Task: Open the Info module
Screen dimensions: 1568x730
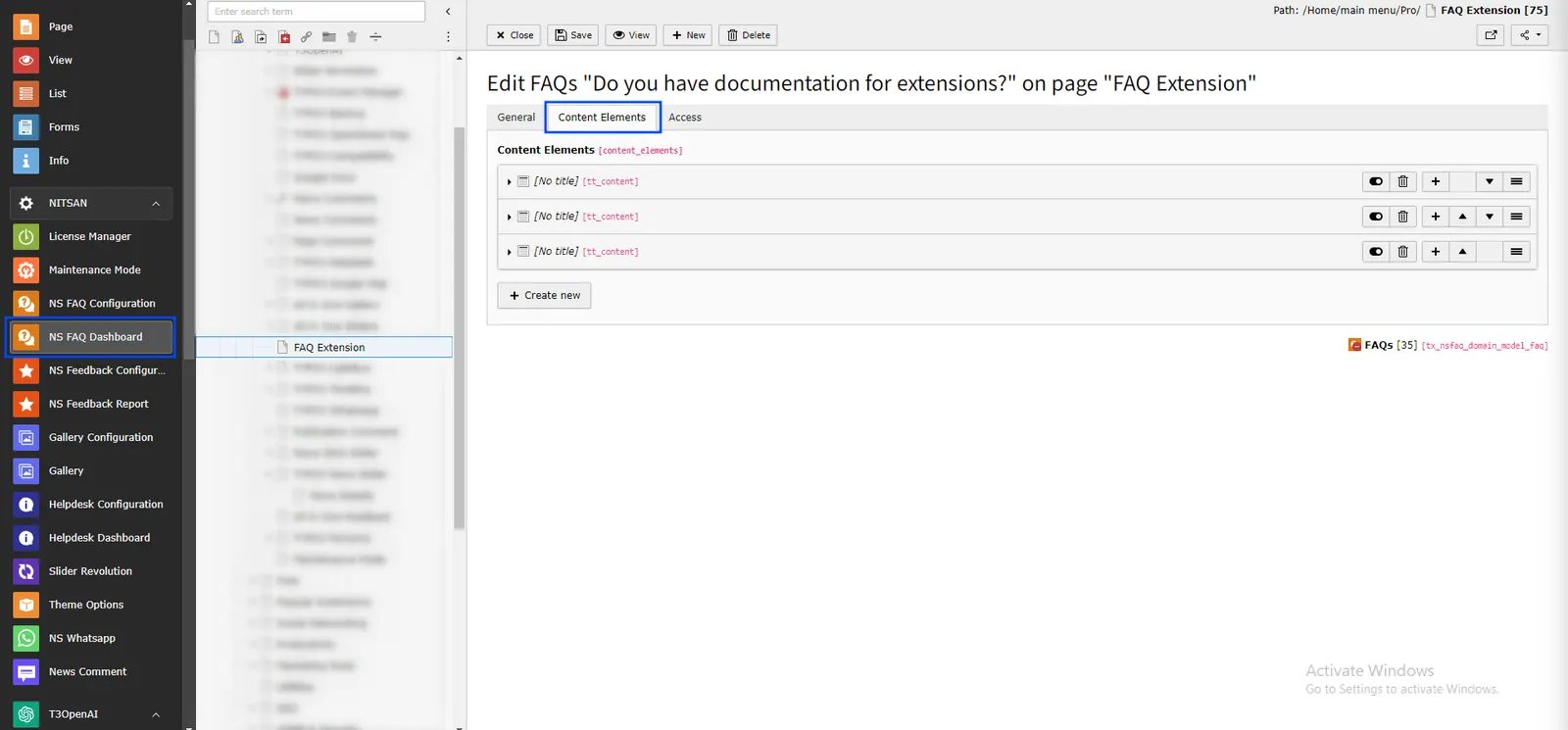Action: tap(90, 160)
